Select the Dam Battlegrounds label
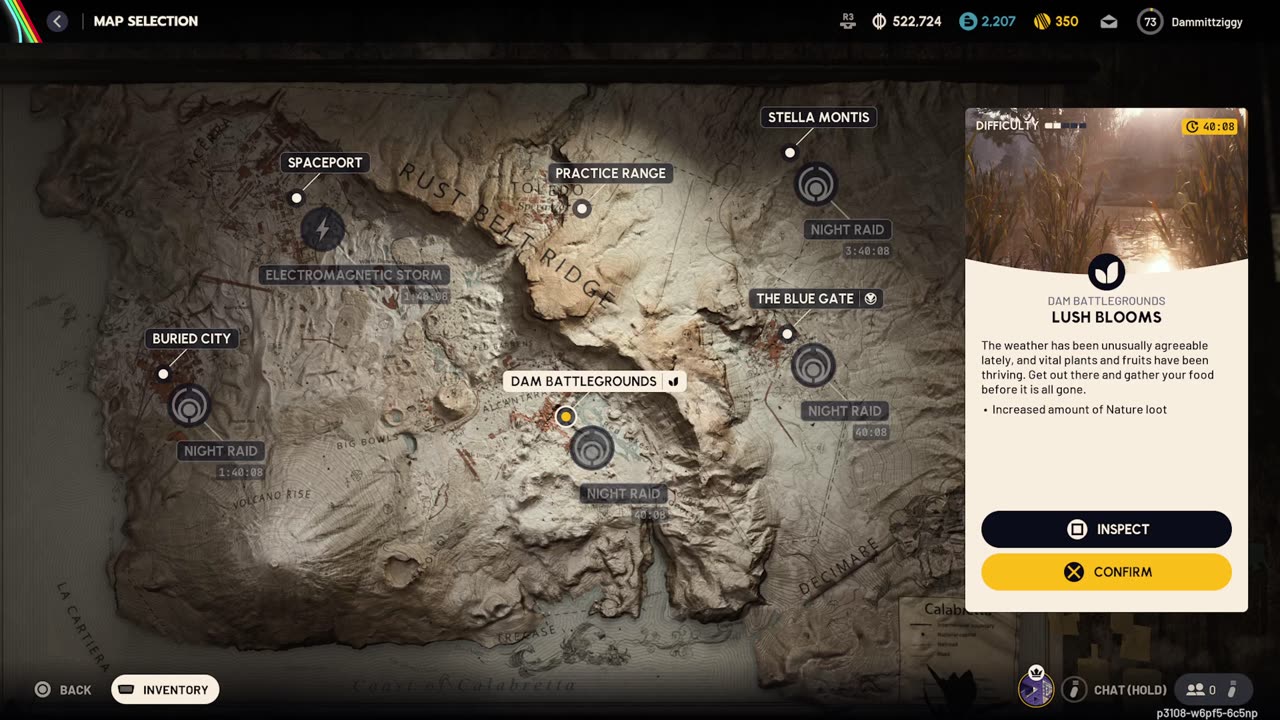This screenshot has width=1280, height=720. 594,381
